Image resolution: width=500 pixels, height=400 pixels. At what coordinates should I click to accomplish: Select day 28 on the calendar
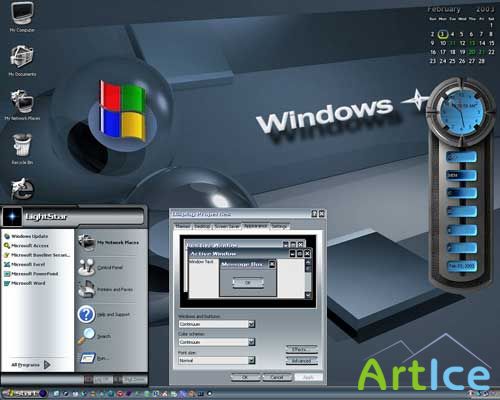(481, 61)
